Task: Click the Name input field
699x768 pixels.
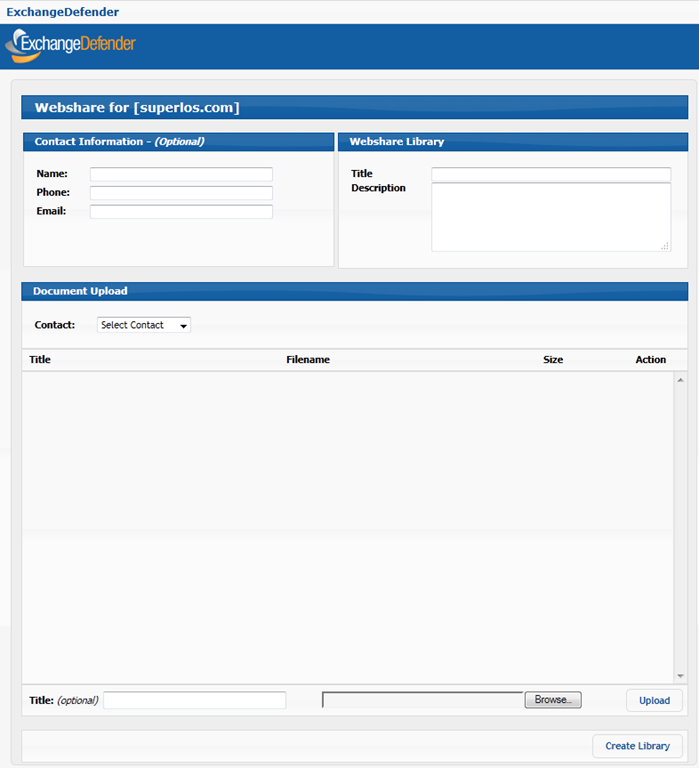Action: pos(181,174)
